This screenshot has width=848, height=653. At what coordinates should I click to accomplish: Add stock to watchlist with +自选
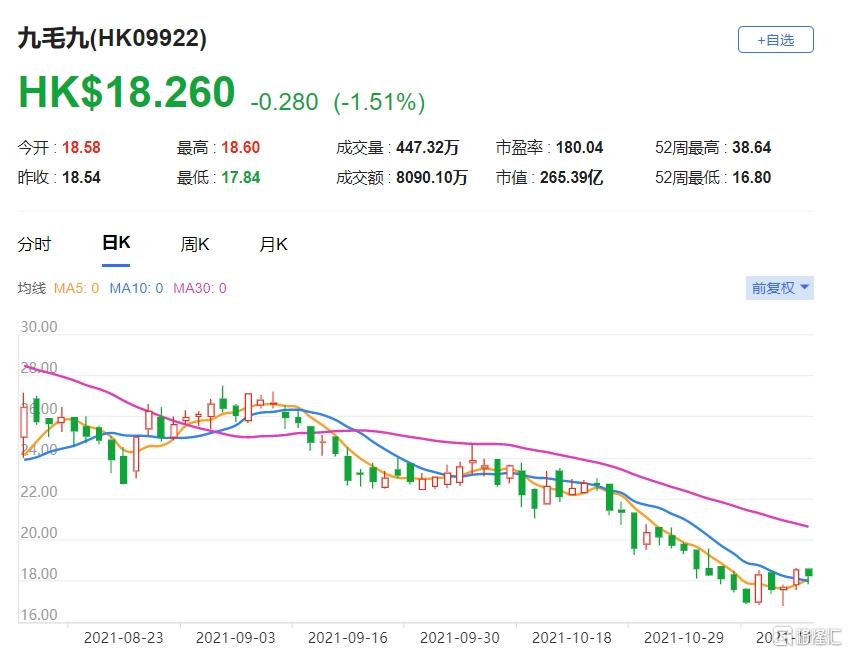click(x=775, y=40)
